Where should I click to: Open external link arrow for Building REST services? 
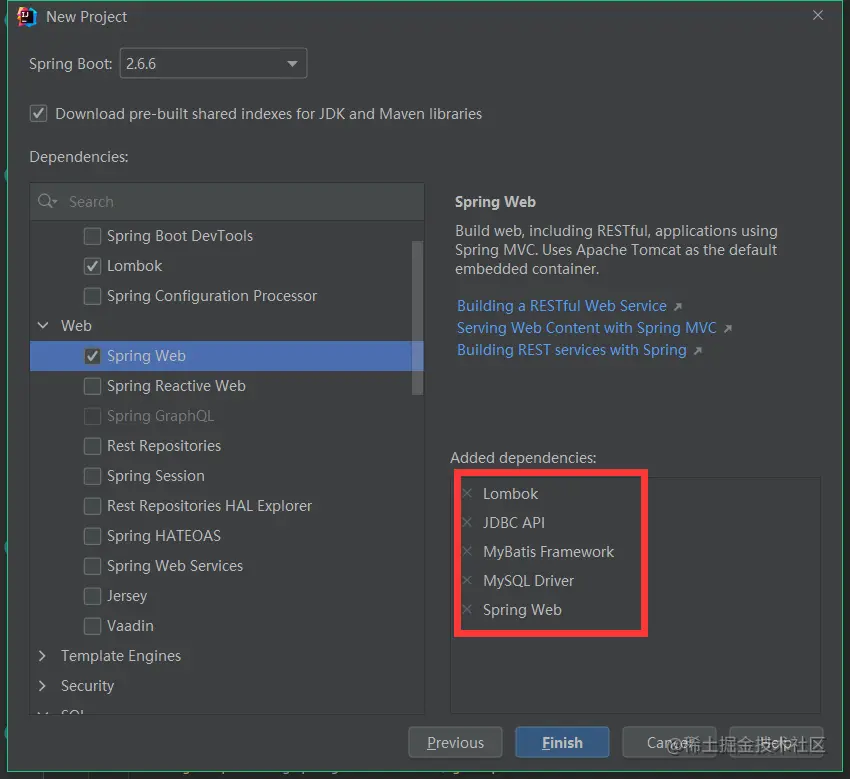click(x=698, y=351)
